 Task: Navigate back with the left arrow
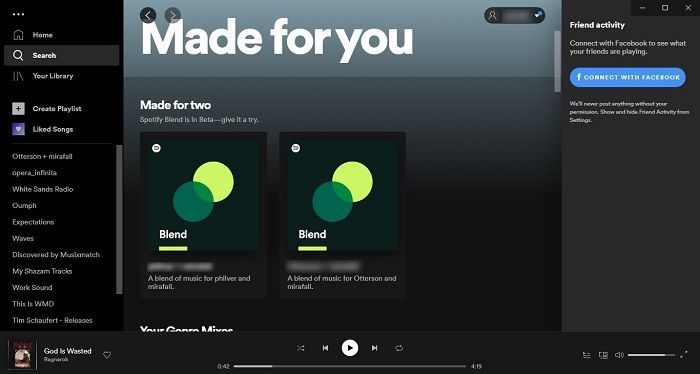point(148,15)
